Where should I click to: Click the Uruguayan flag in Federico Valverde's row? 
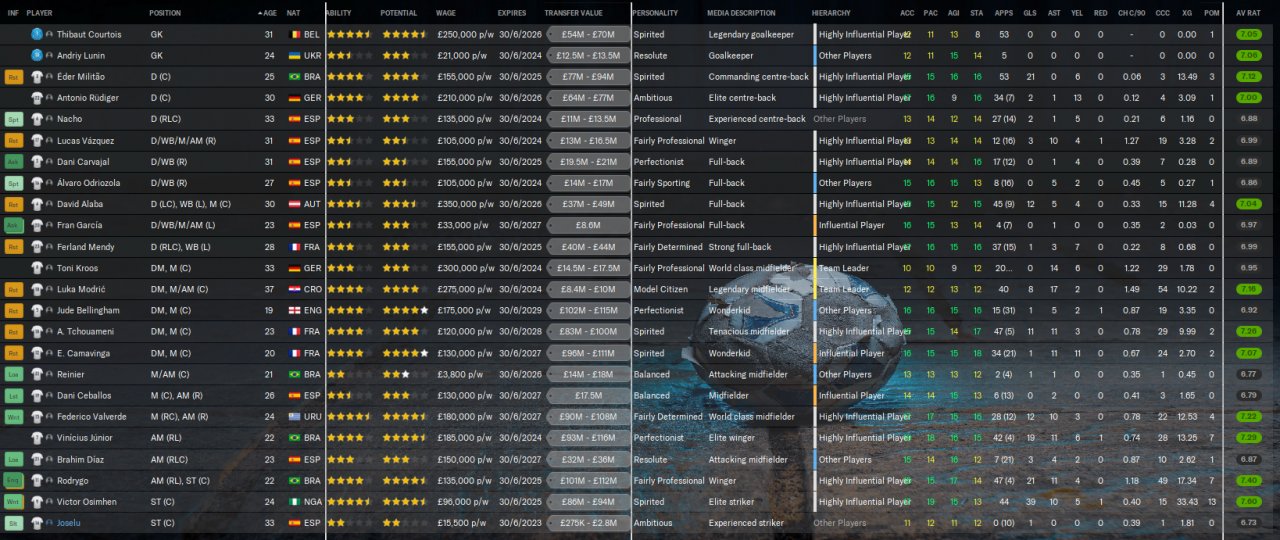click(293, 416)
